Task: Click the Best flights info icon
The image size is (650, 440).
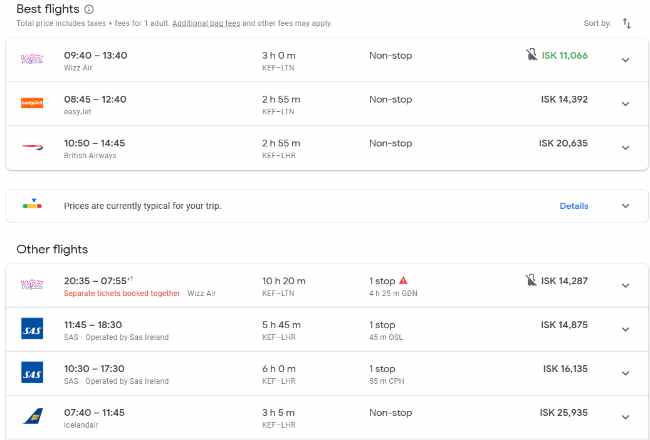Action: coord(89,9)
